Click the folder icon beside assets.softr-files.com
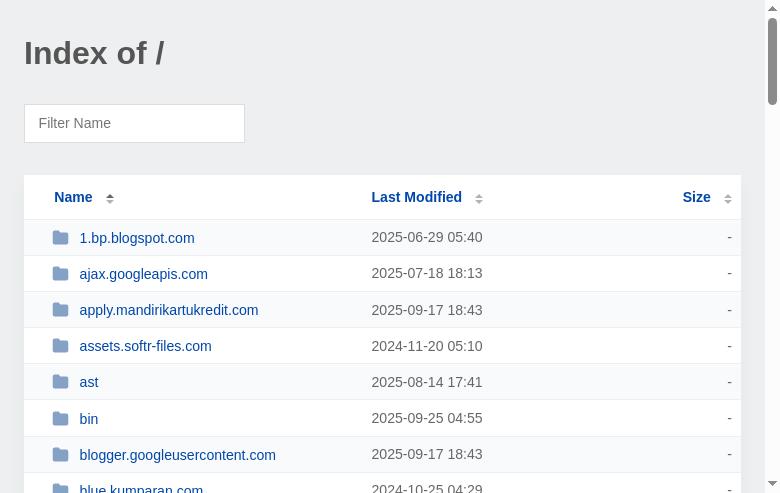 [x=60, y=346]
